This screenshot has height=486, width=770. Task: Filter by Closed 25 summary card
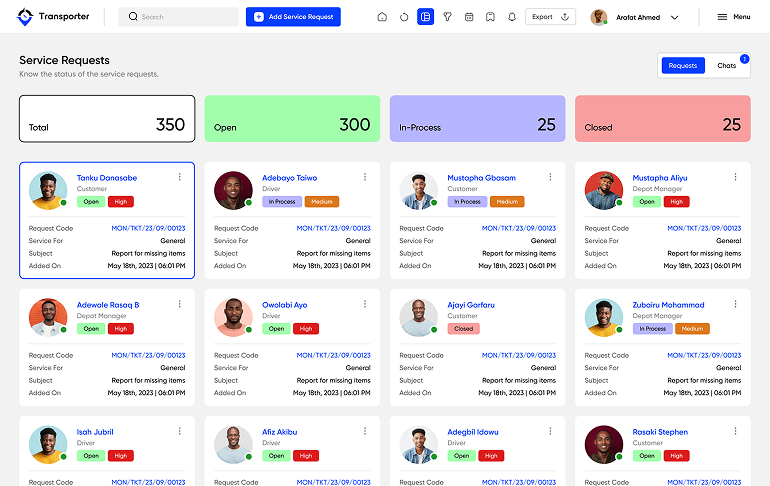pos(662,119)
